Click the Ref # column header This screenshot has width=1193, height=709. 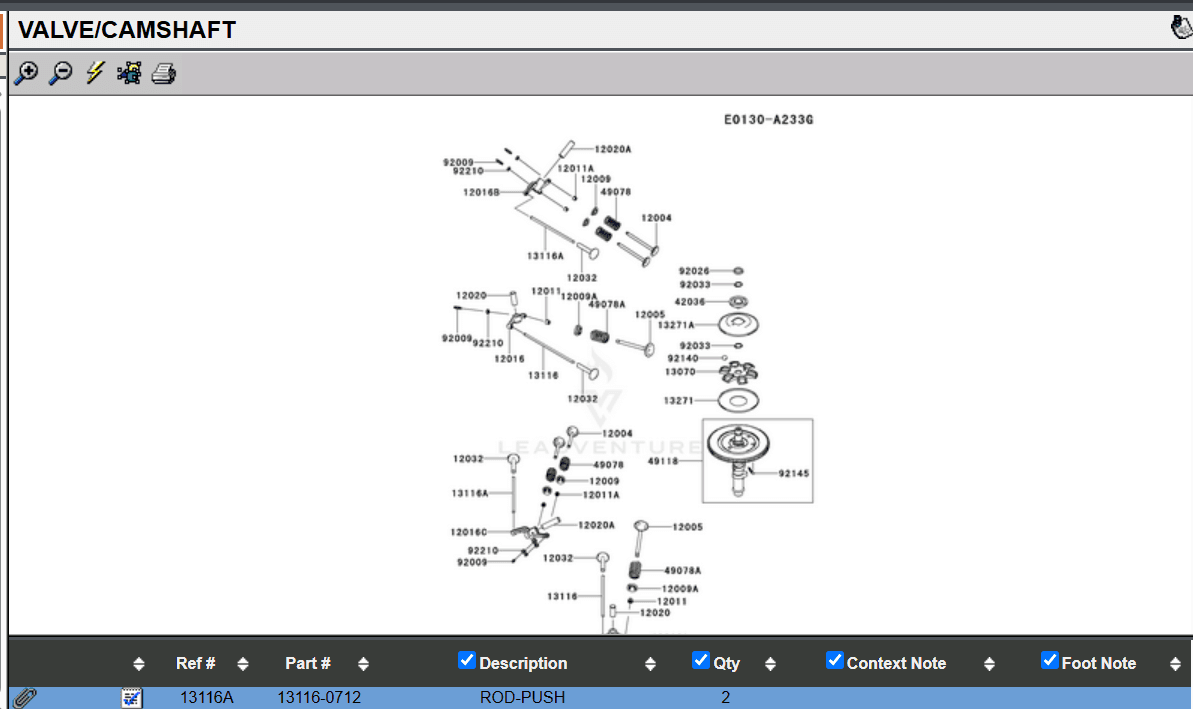(195, 663)
